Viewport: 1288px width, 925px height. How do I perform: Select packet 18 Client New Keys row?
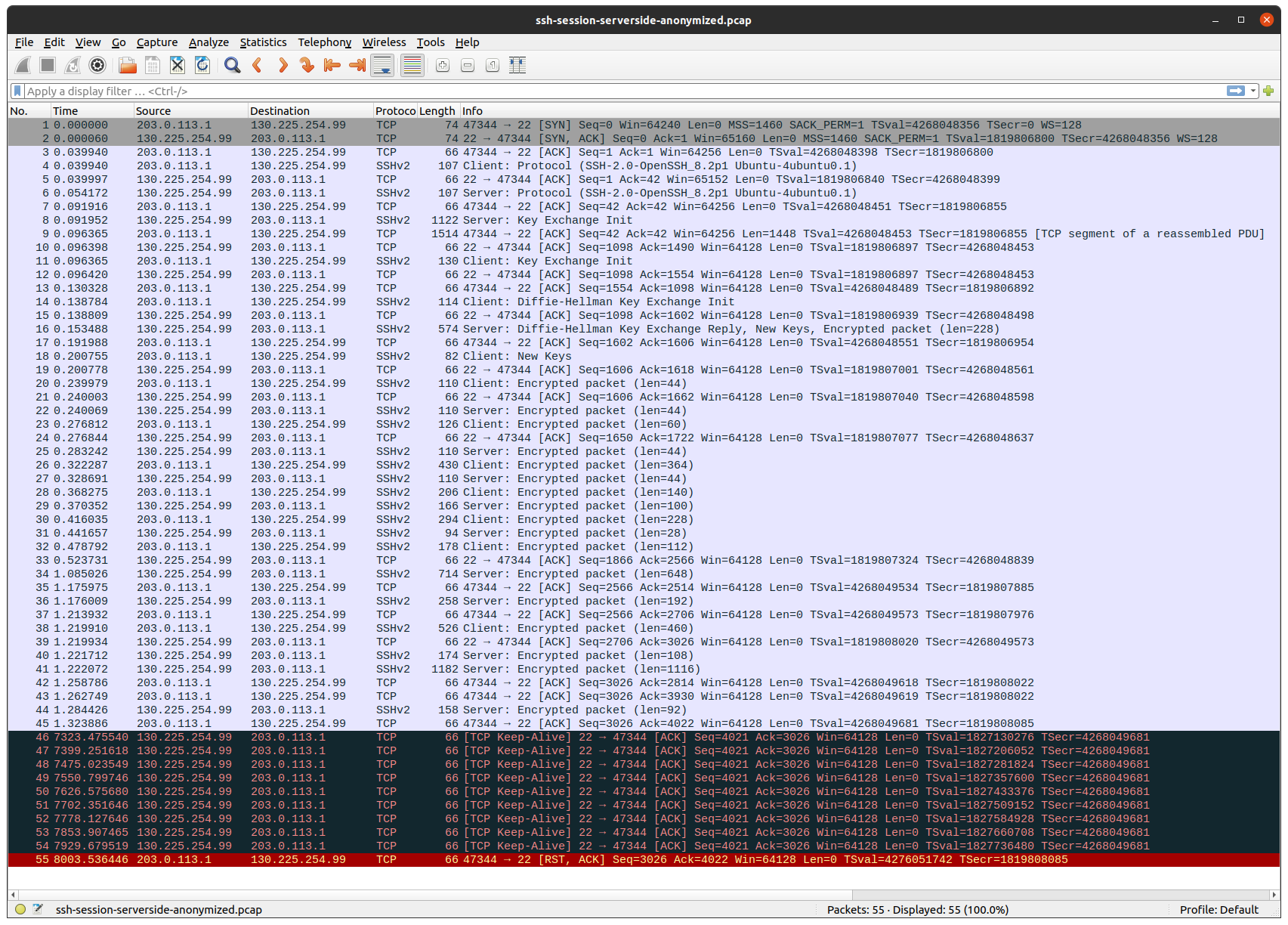644,356
